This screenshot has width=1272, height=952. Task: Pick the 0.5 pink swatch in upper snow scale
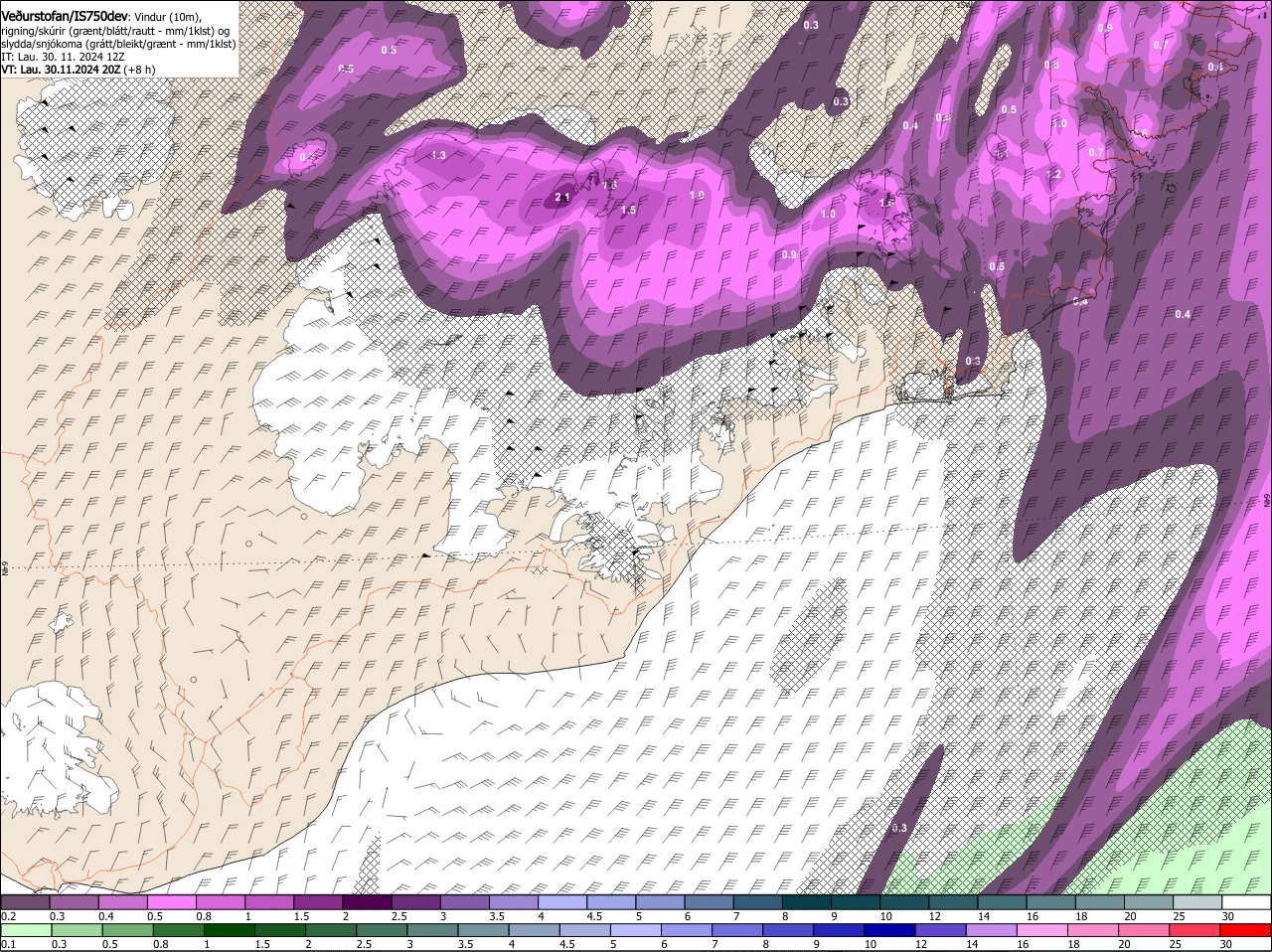(x=171, y=902)
